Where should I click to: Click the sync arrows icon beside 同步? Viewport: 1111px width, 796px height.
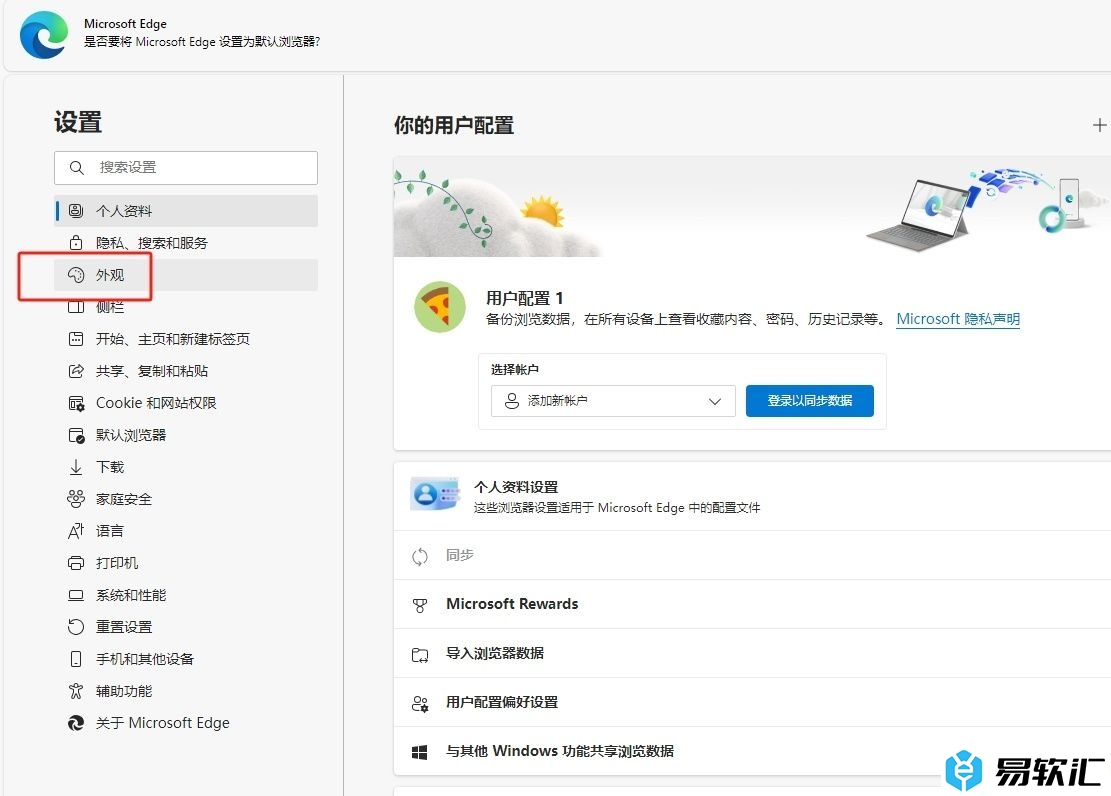click(420, 556)
